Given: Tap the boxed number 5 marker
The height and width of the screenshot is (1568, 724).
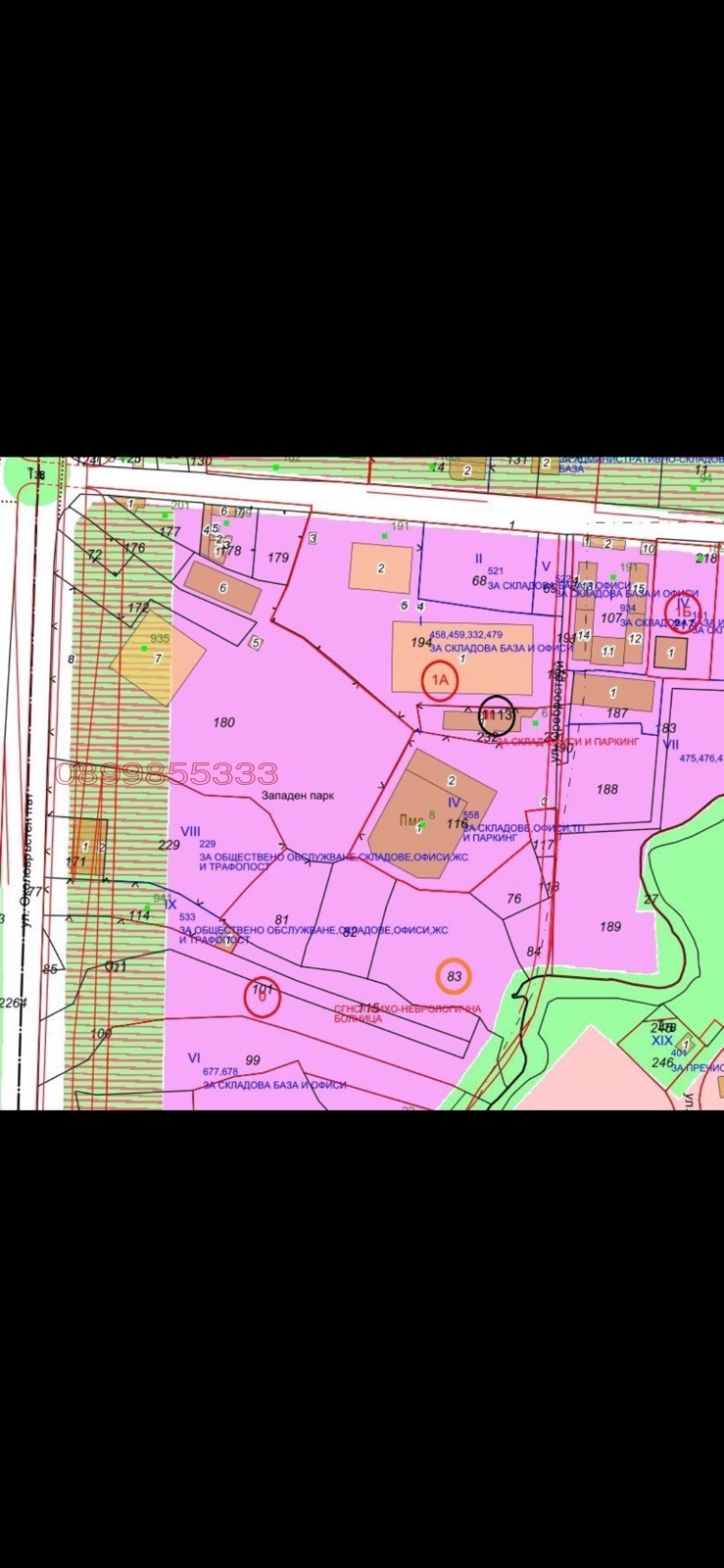Looking at the screenshot, I should tap(256, 644).
